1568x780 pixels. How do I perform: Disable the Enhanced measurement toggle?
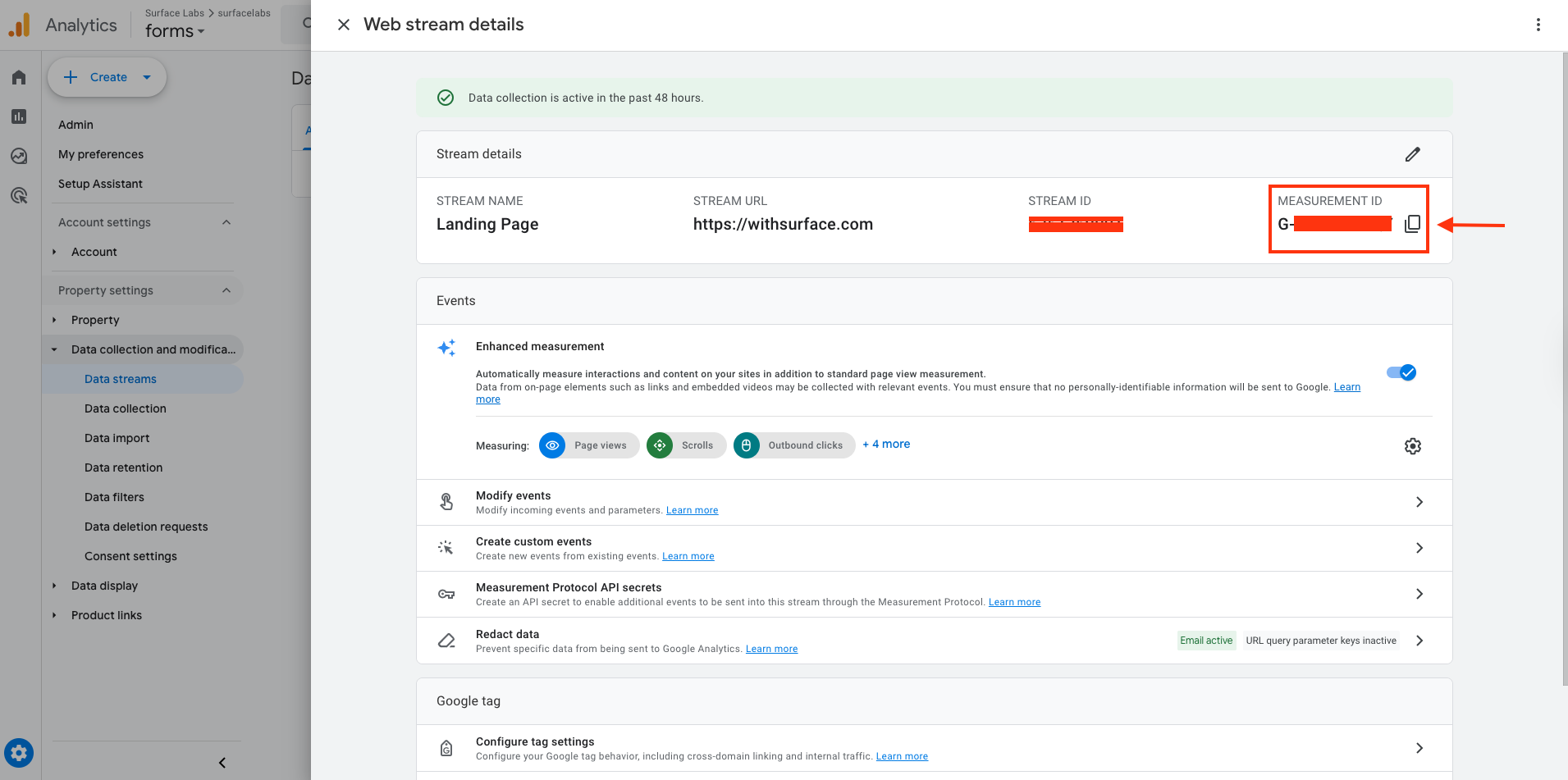(x=1402, y=372)
